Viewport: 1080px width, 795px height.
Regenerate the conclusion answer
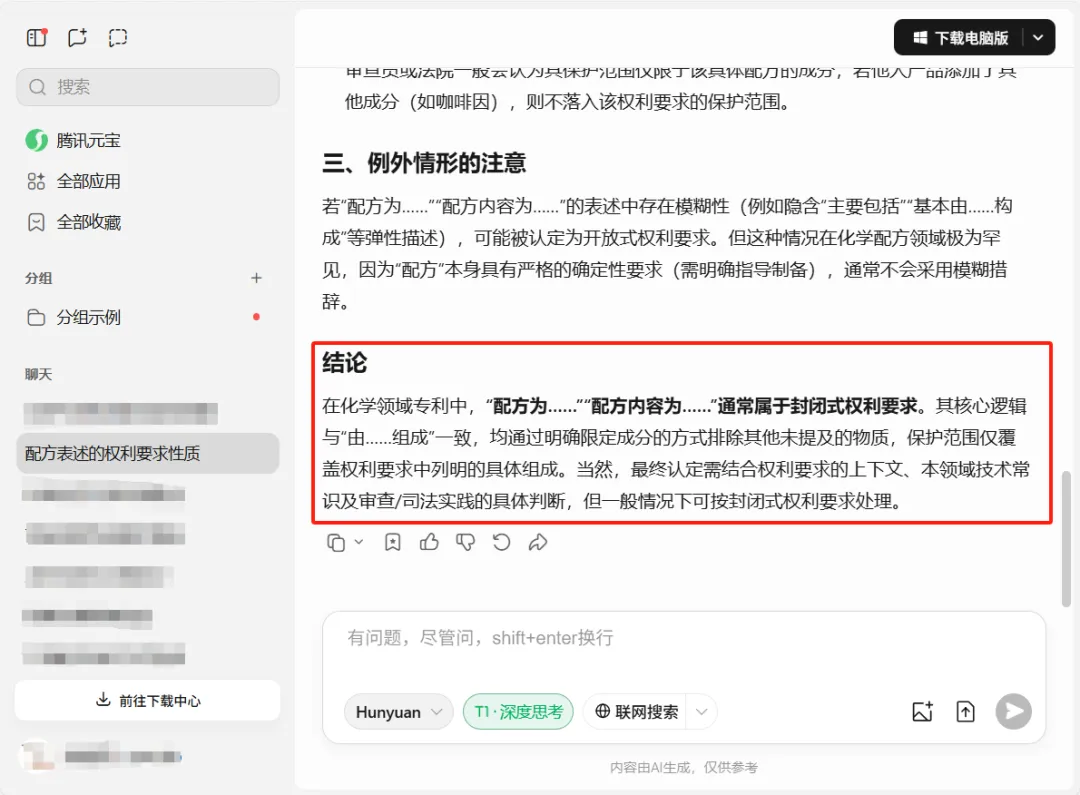[501, 542]
